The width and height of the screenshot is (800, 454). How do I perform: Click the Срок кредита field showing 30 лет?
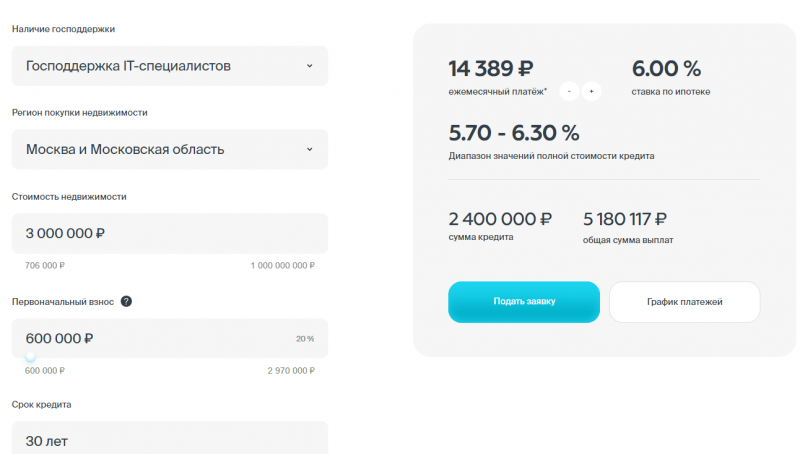pos(169,440)
